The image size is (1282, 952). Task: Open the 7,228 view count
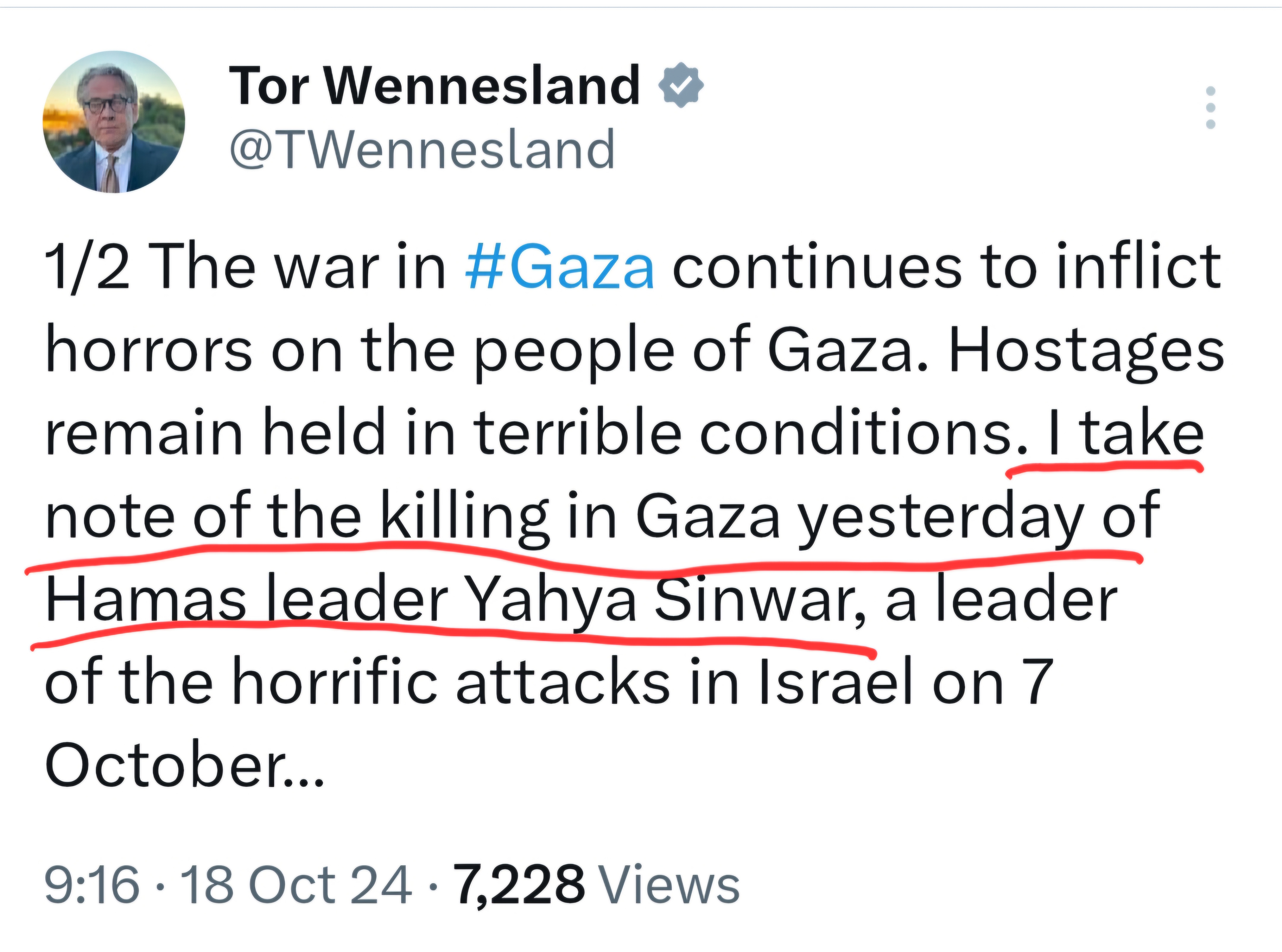[x=518, y=885]
